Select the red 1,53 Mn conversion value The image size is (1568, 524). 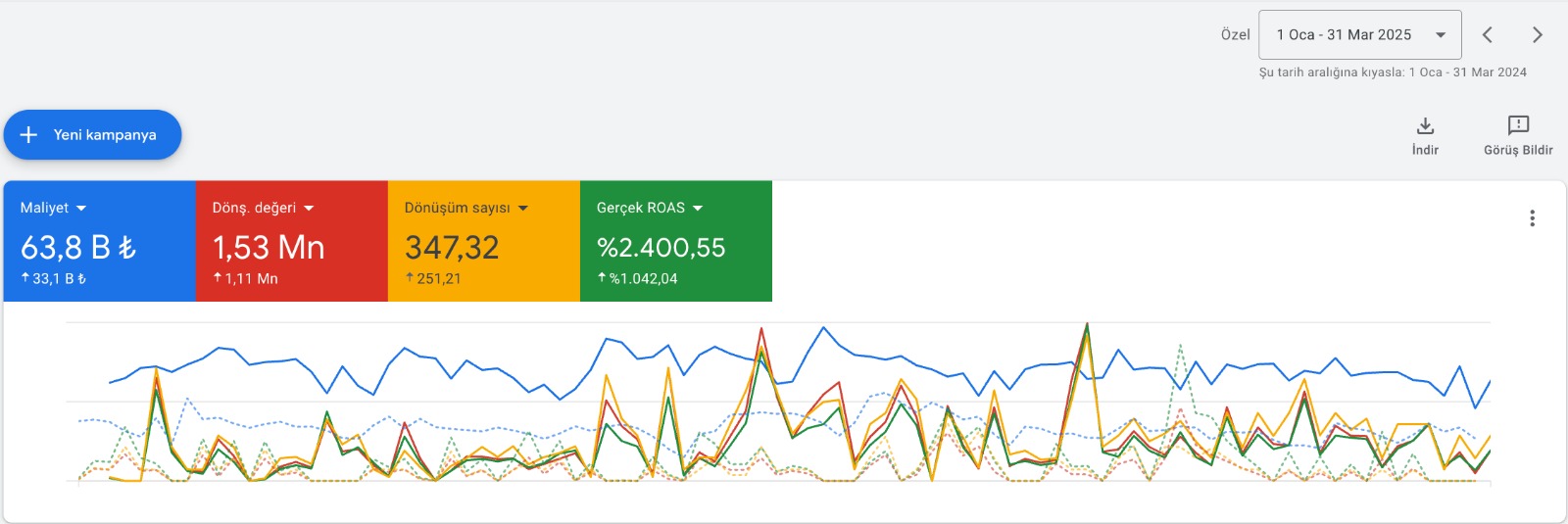[269, 248]
